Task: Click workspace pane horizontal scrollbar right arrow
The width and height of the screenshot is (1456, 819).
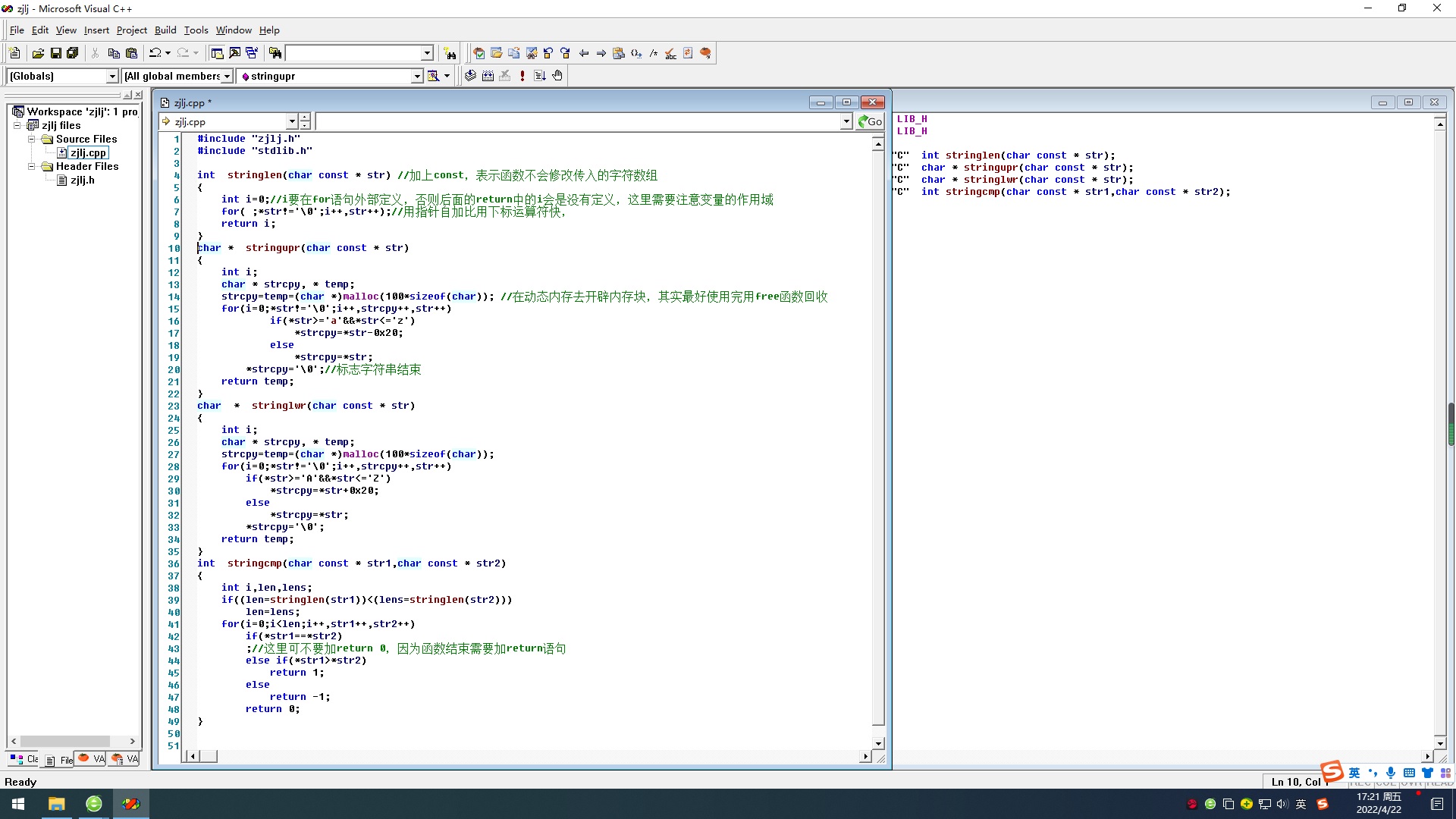Action: (x=133, y=742)
